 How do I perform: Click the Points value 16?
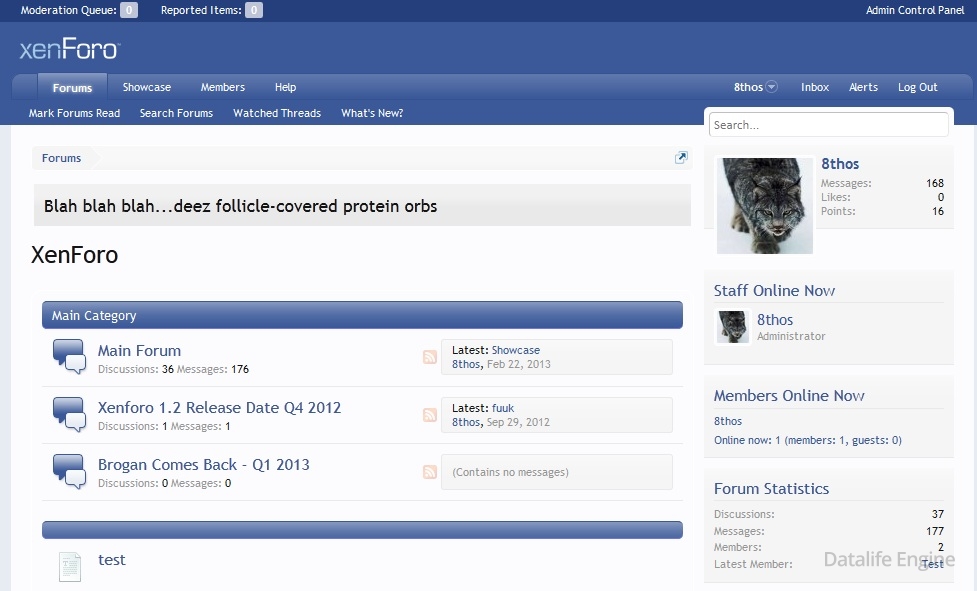[938, 211]
